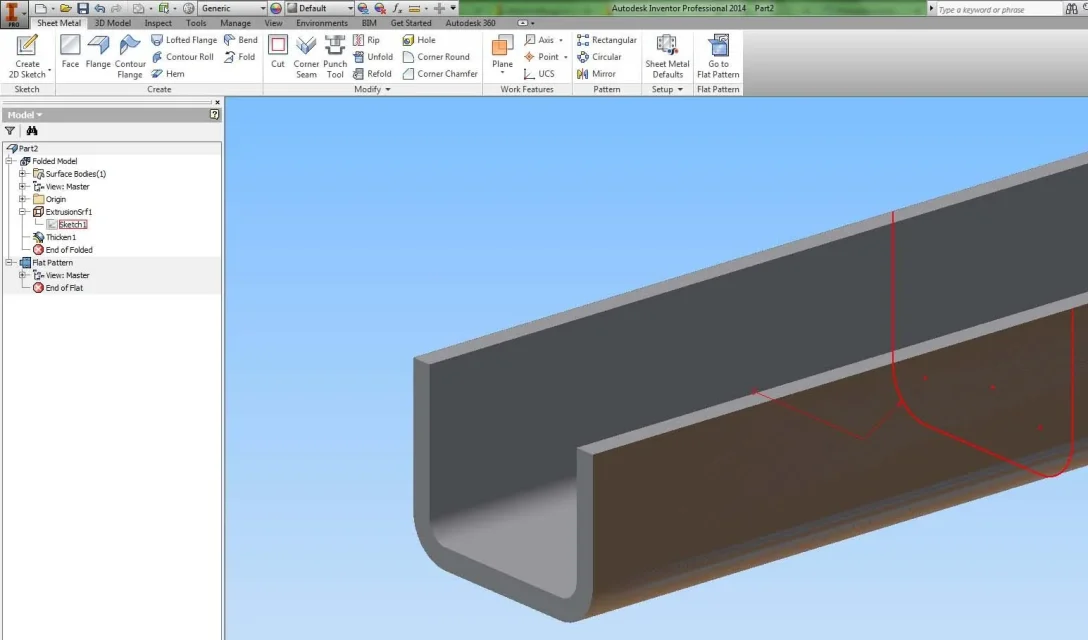This screenshot has width=1088, height=640.
Task: Click the Unfold tool
Action: coord(373,57)
